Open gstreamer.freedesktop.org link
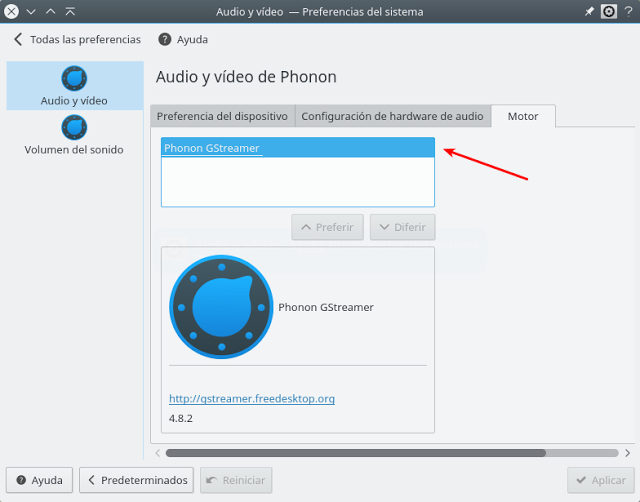 pyautogui.click(x=252, y=399)
